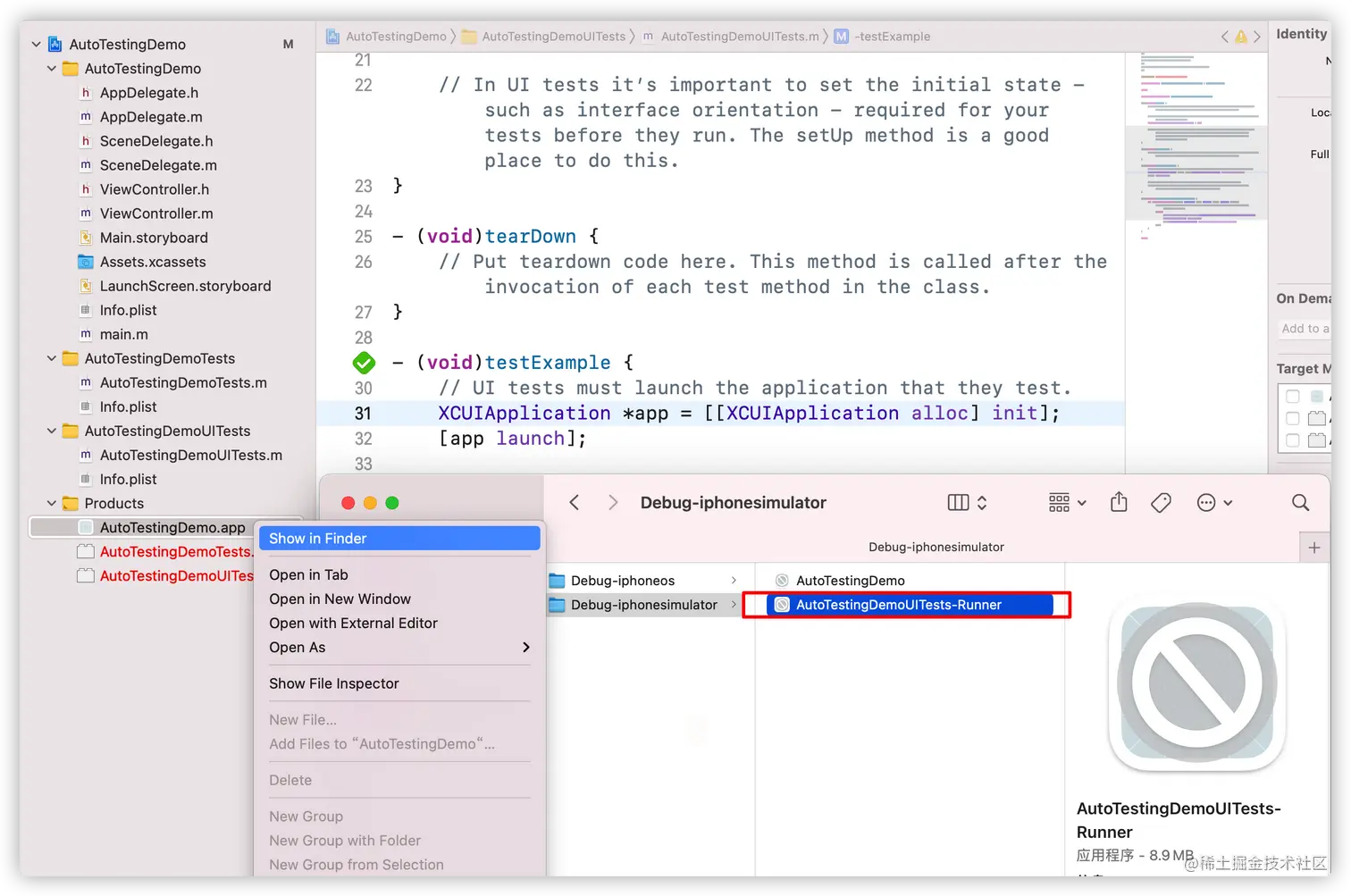Choose Show File Inspector
Viewport: 1351px width, 896px height.
[x=399, y=683]
